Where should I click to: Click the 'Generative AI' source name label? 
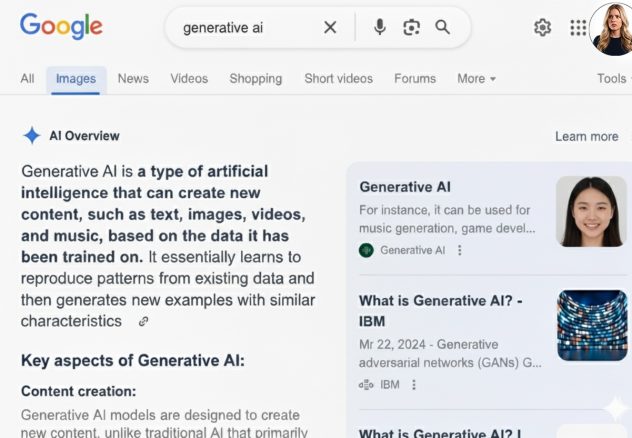[413, 250]
